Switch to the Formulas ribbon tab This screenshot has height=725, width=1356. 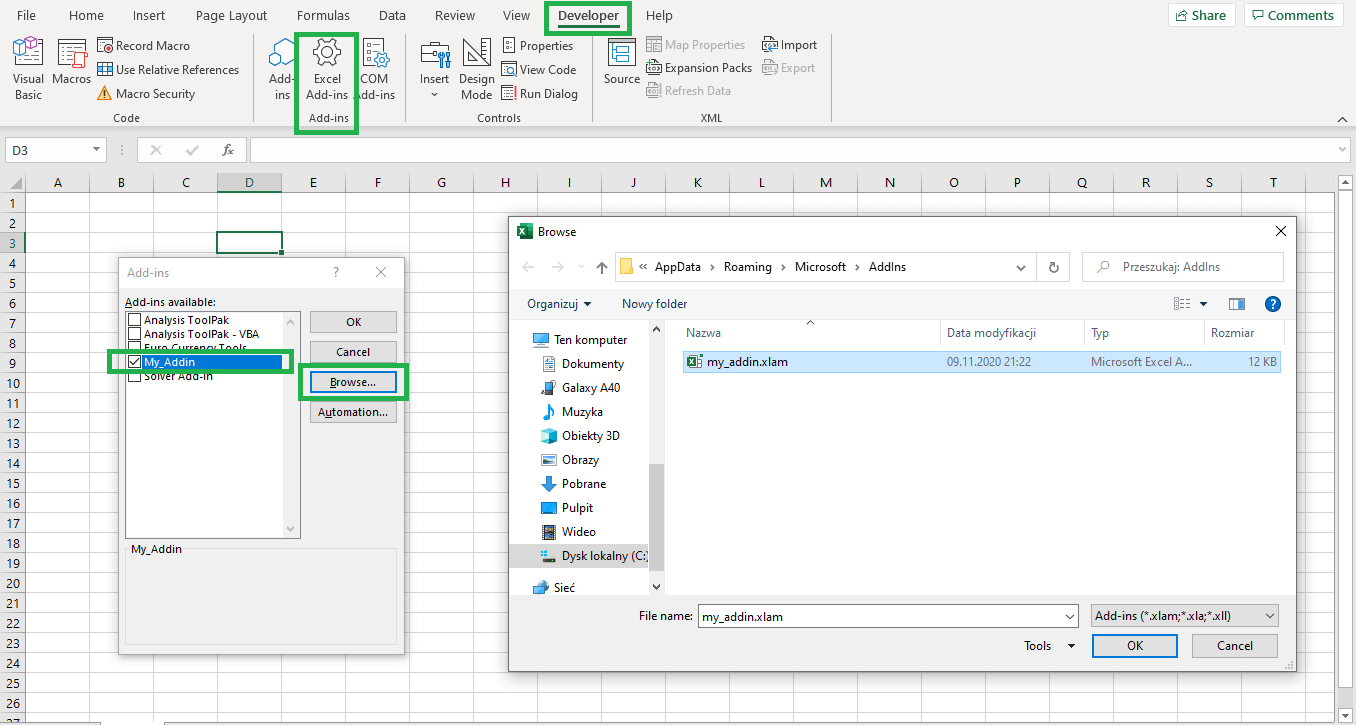point(323,15)
